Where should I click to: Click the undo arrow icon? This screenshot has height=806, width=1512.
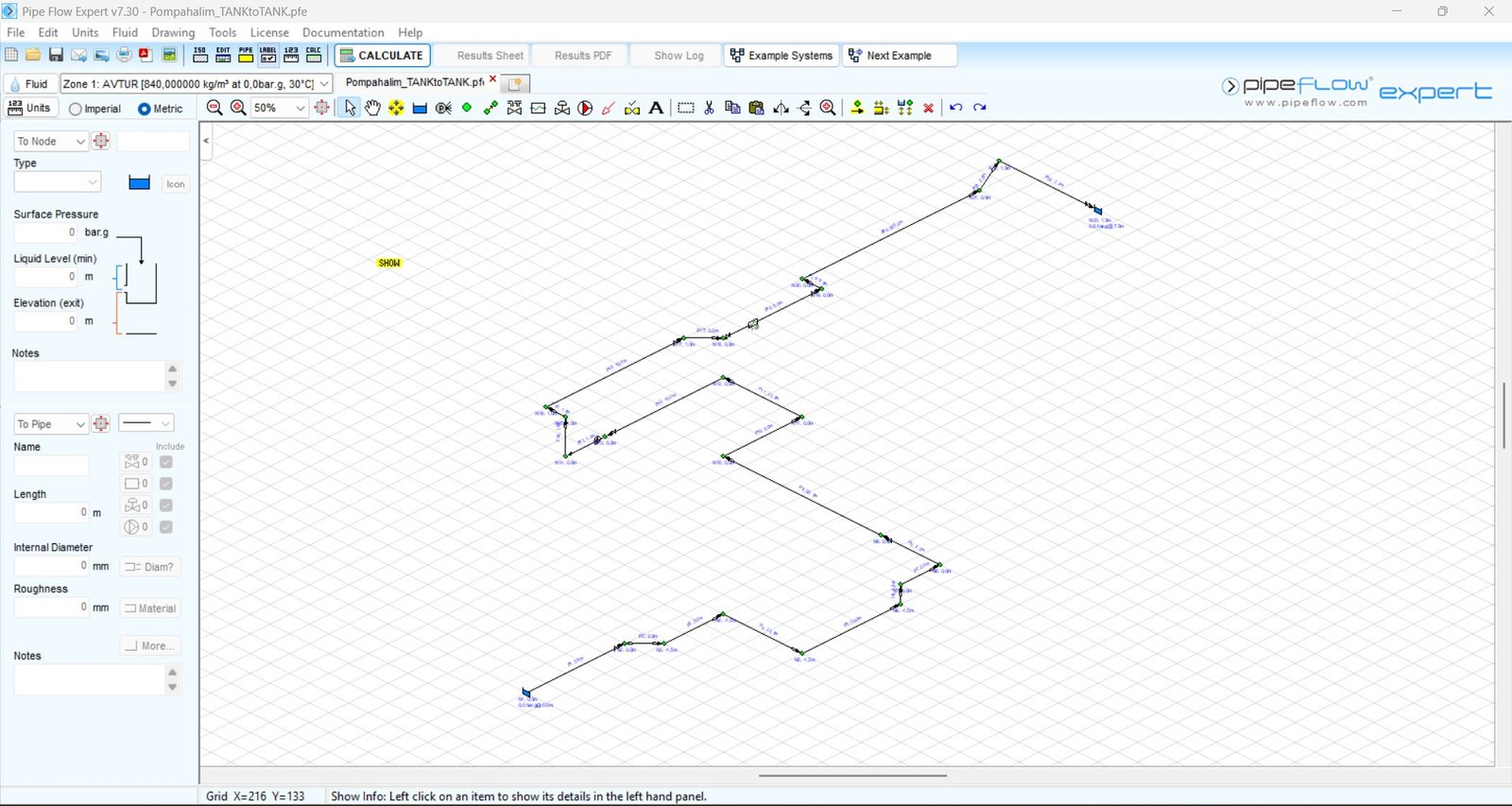955,108
